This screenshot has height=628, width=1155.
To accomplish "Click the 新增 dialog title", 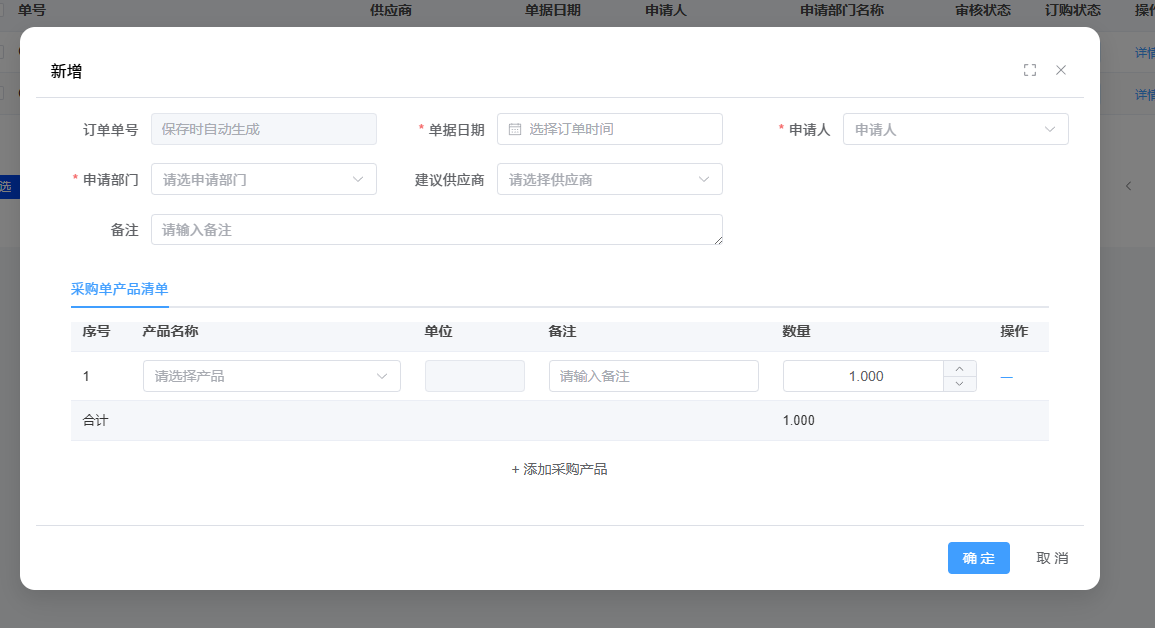I will 66,71.
